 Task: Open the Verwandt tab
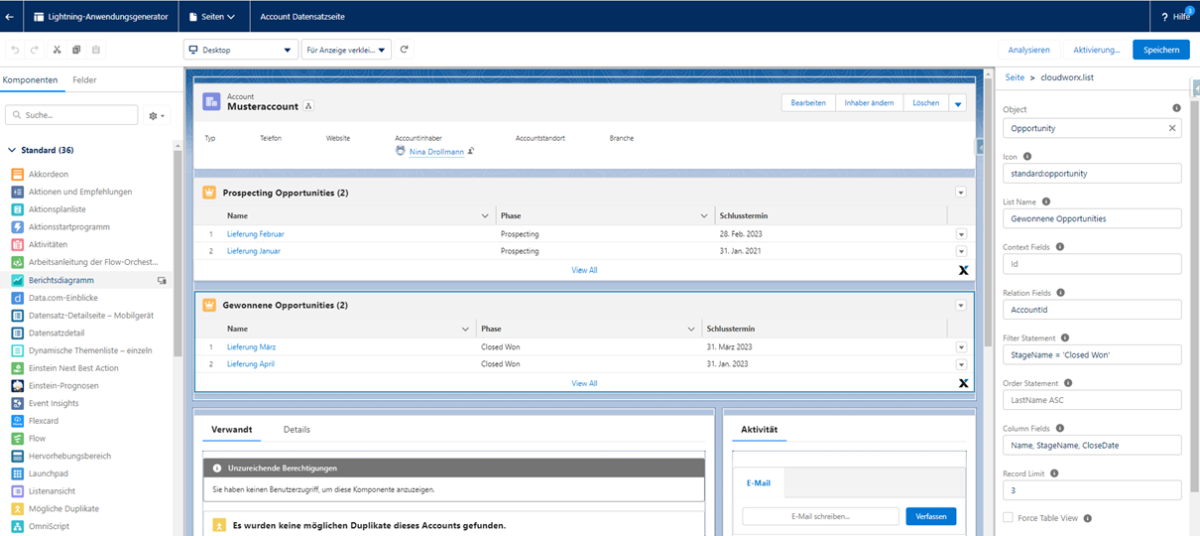click(232, 429)
